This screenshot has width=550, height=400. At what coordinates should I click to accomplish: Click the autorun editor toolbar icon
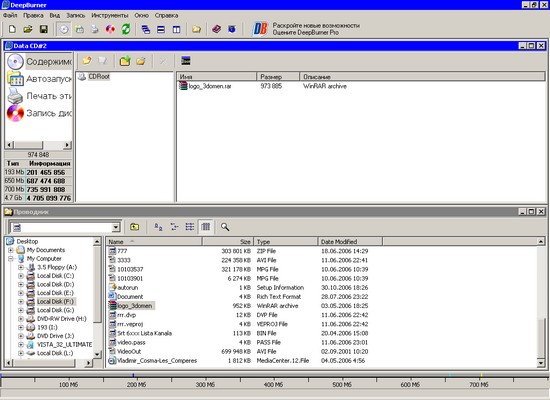pyautogui.click(x=80, y=29)
